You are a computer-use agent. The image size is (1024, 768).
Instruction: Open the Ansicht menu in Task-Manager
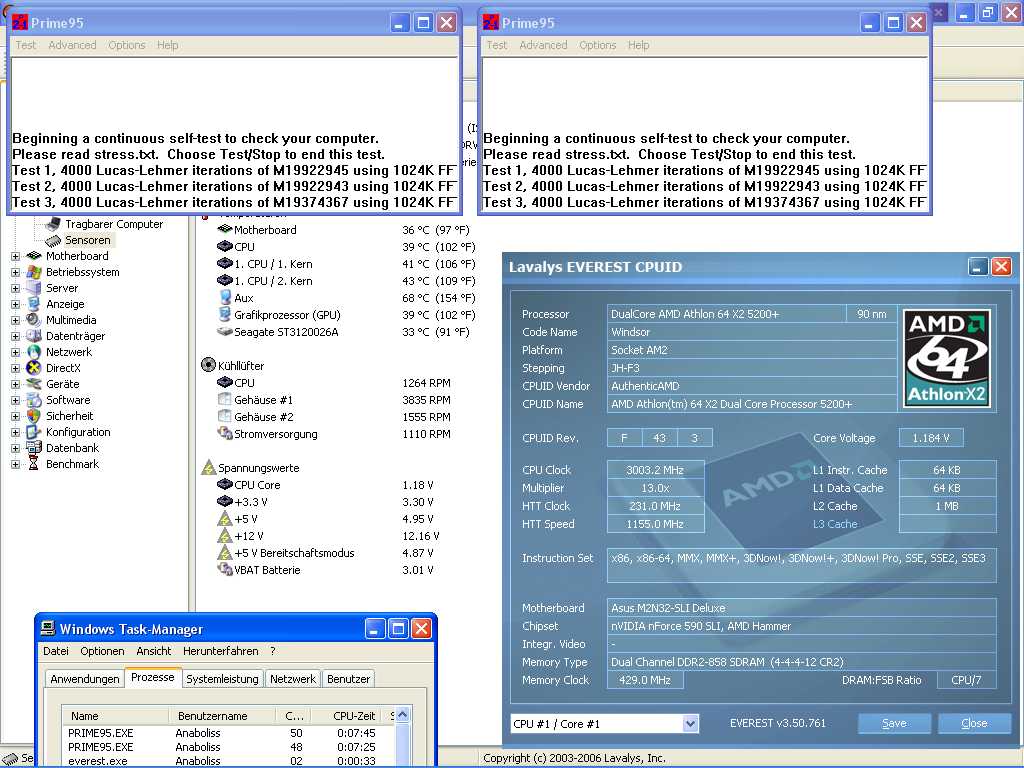point(153,651)
